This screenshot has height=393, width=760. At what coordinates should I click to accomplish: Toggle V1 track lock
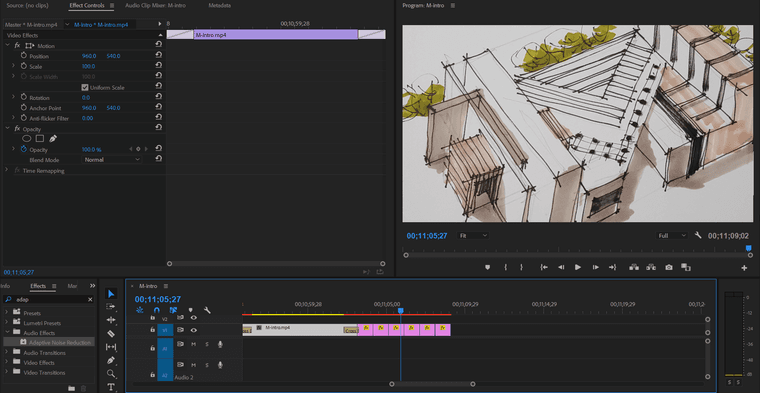click(152, 330)
